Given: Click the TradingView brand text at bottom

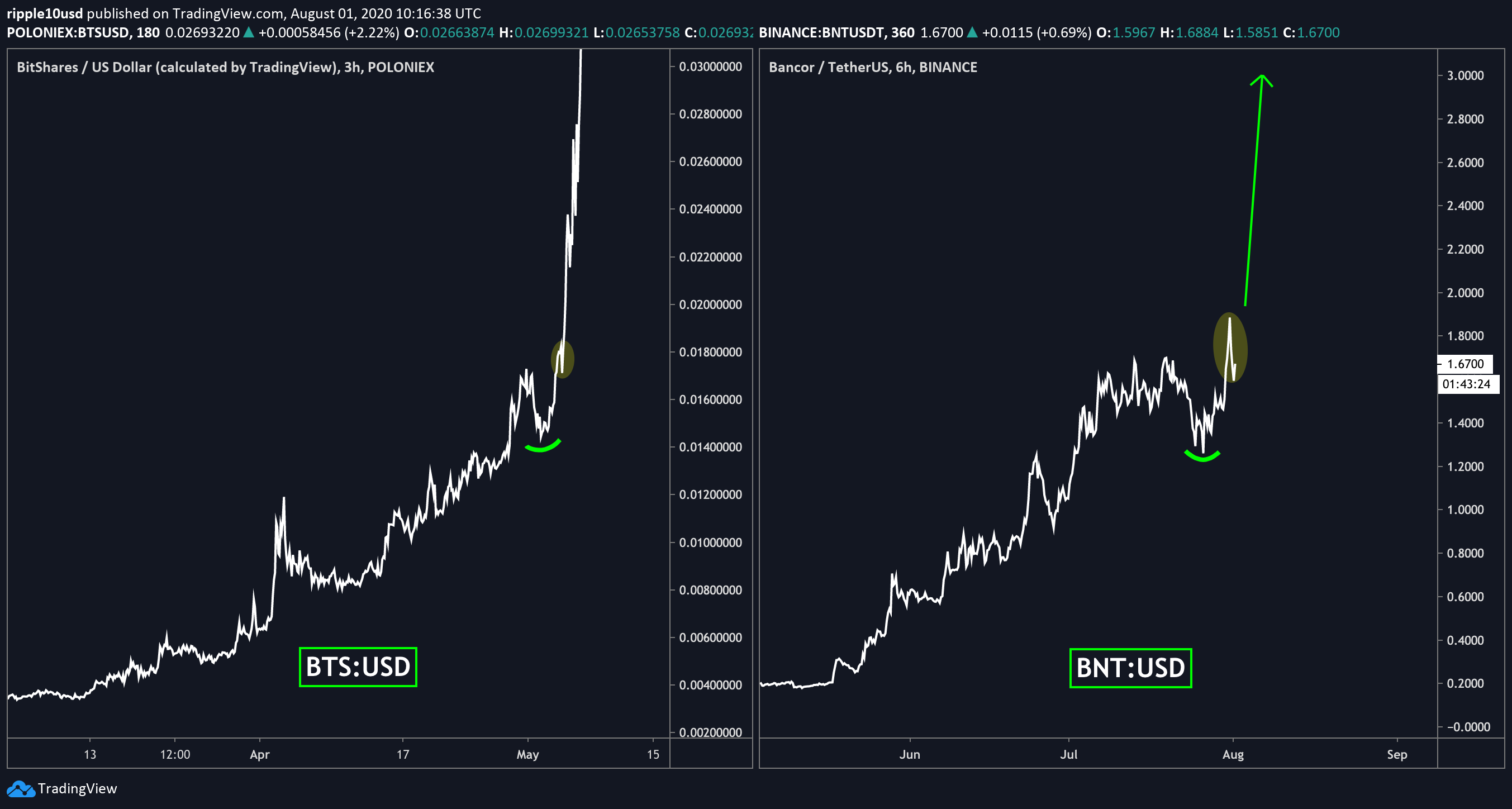Looking at the screenshot, I should (78, 788).
